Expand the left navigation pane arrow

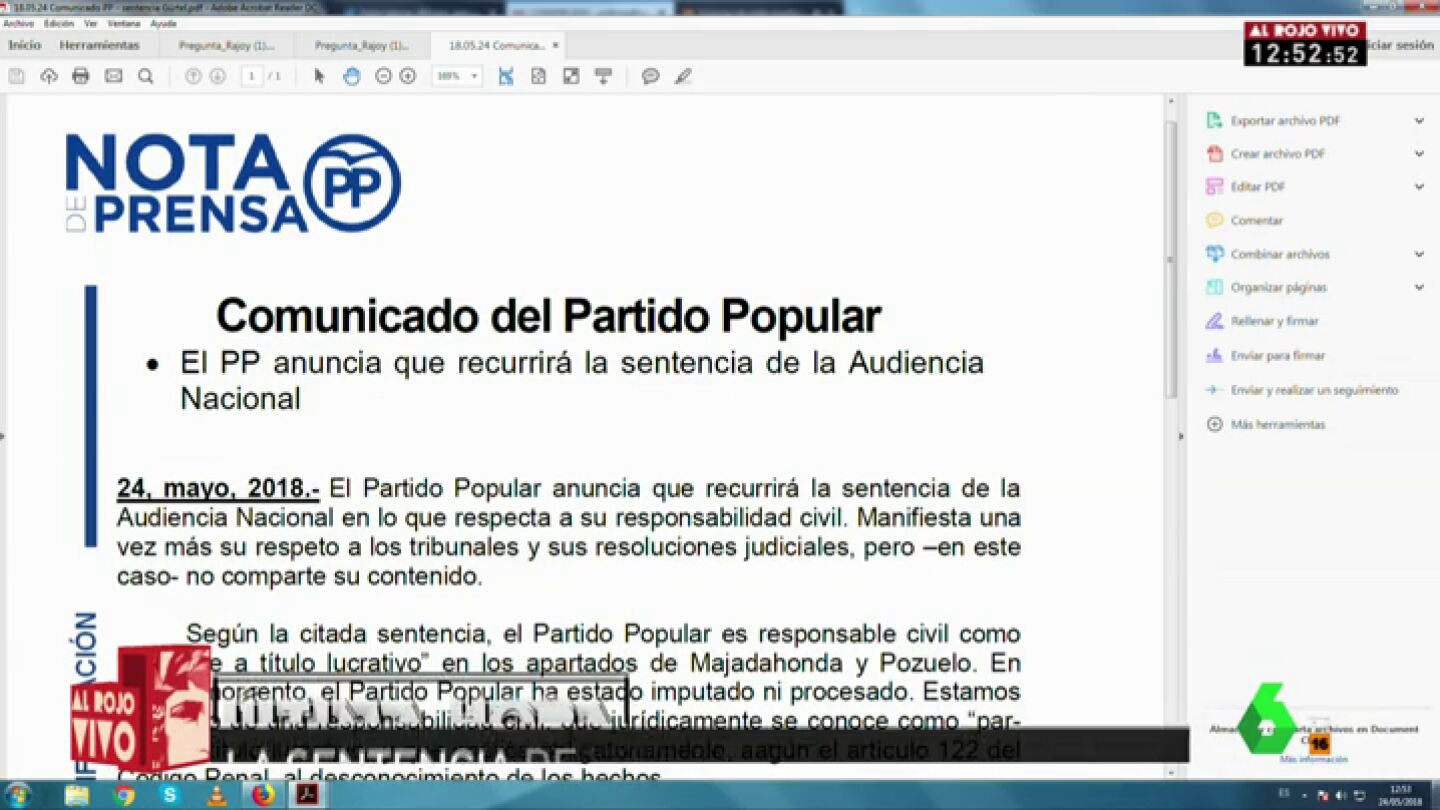click(3, 436)
